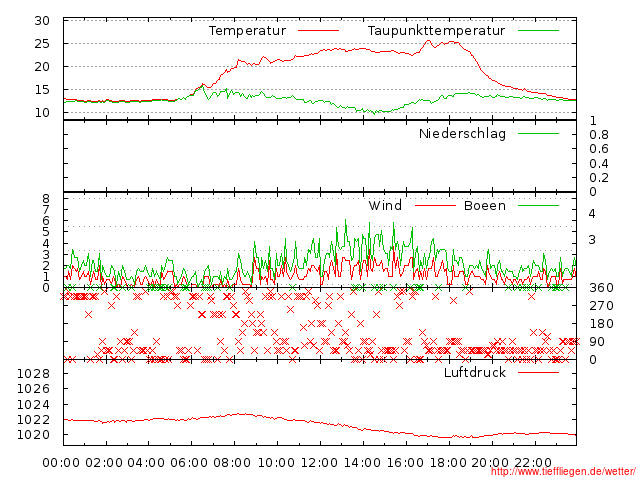Click the 1028 pressure axis value
This screenshot has height=480, width=640.
pyautogui.click(x=33, y=373)
